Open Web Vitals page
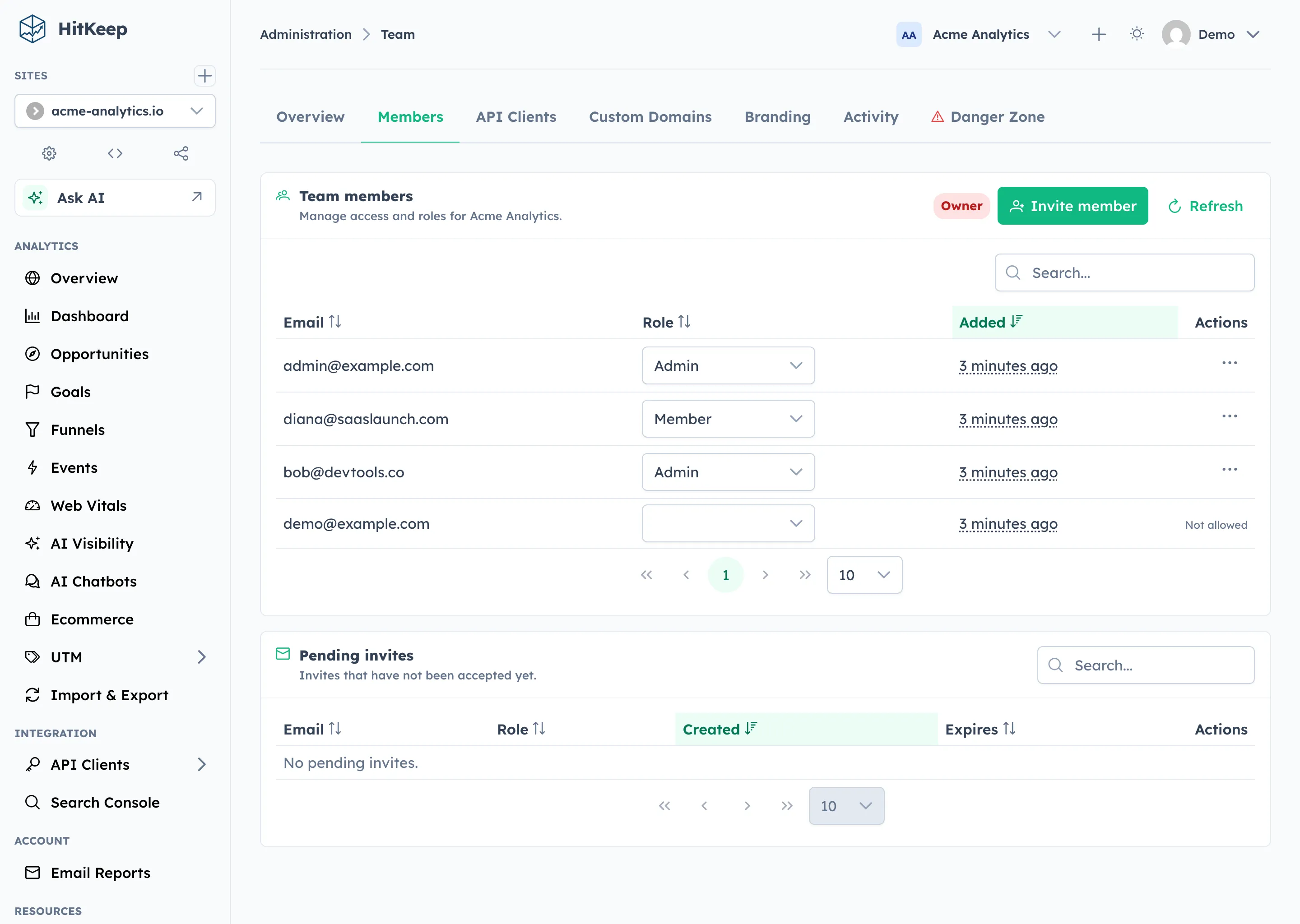 [115, 506]
